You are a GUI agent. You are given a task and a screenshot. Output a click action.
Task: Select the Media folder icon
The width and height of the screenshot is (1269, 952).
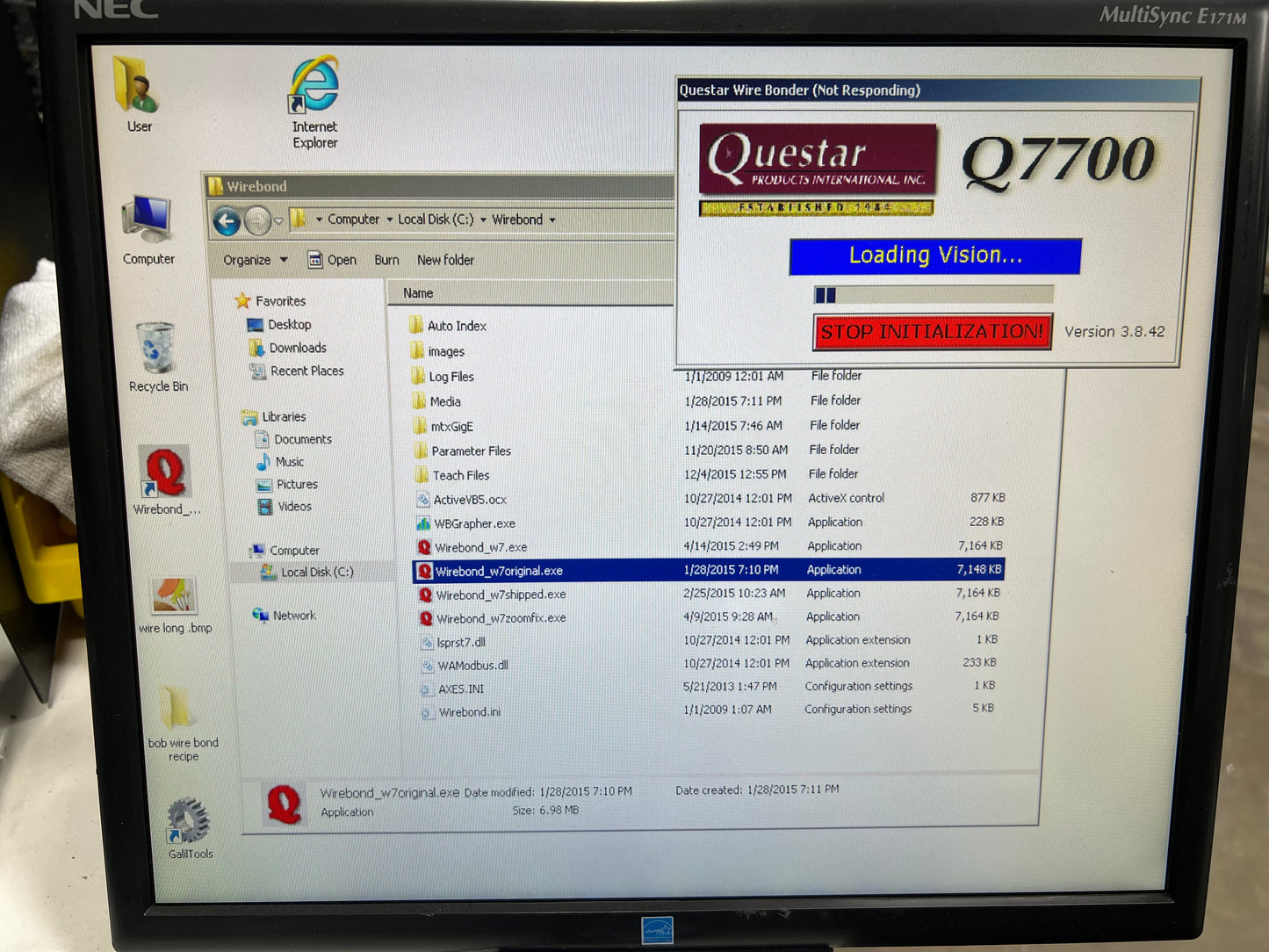click(419, 401)
